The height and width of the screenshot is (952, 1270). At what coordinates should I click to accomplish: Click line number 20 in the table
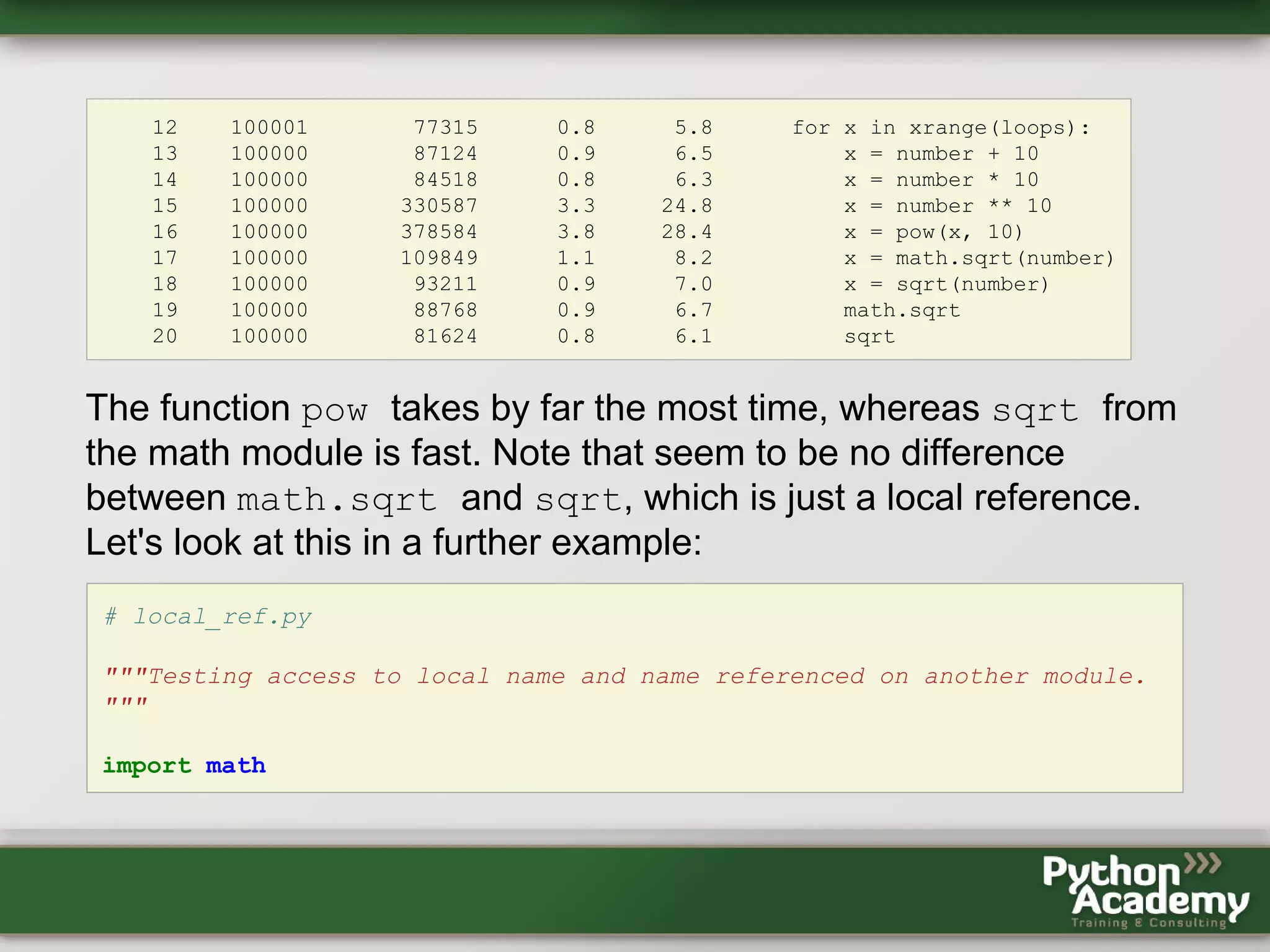click(165, 336)
